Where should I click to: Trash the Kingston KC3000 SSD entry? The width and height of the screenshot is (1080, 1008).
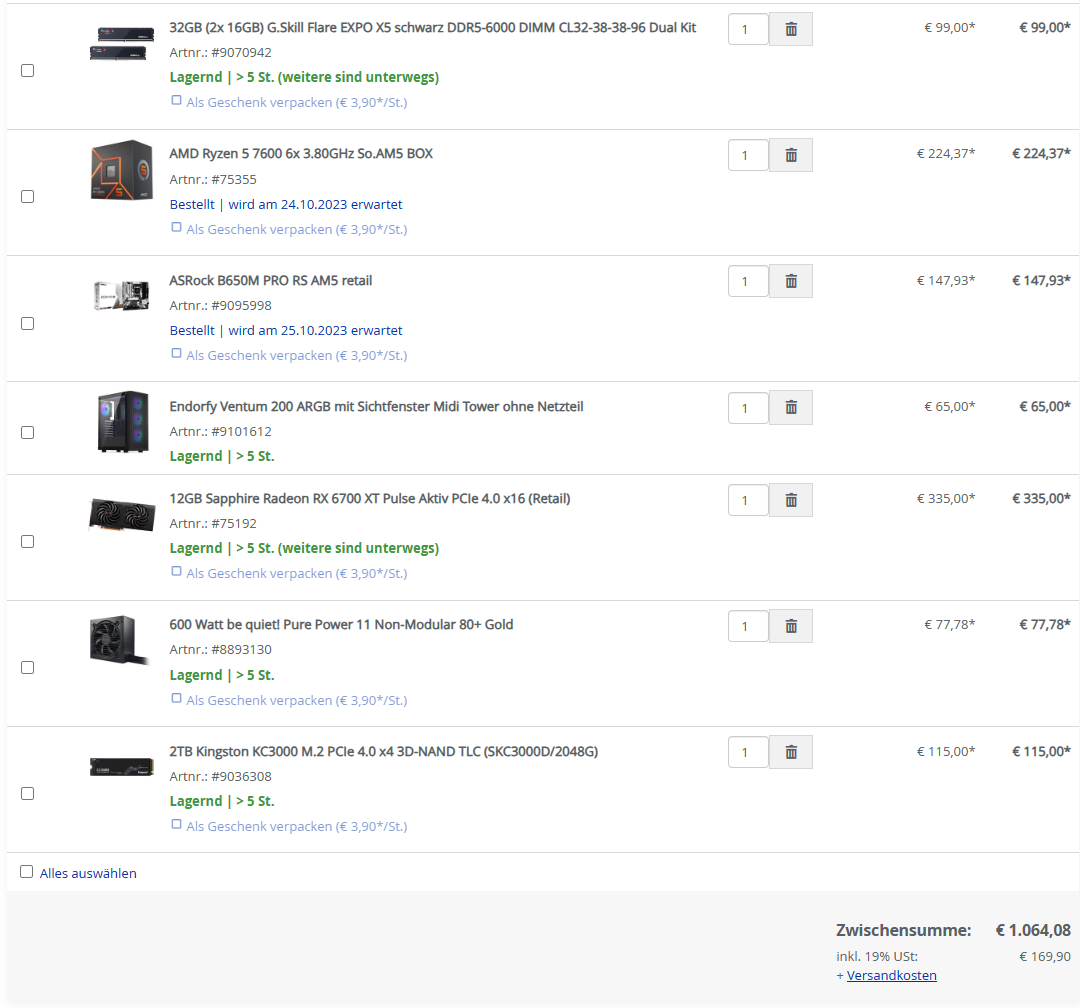tap(790, 752)
